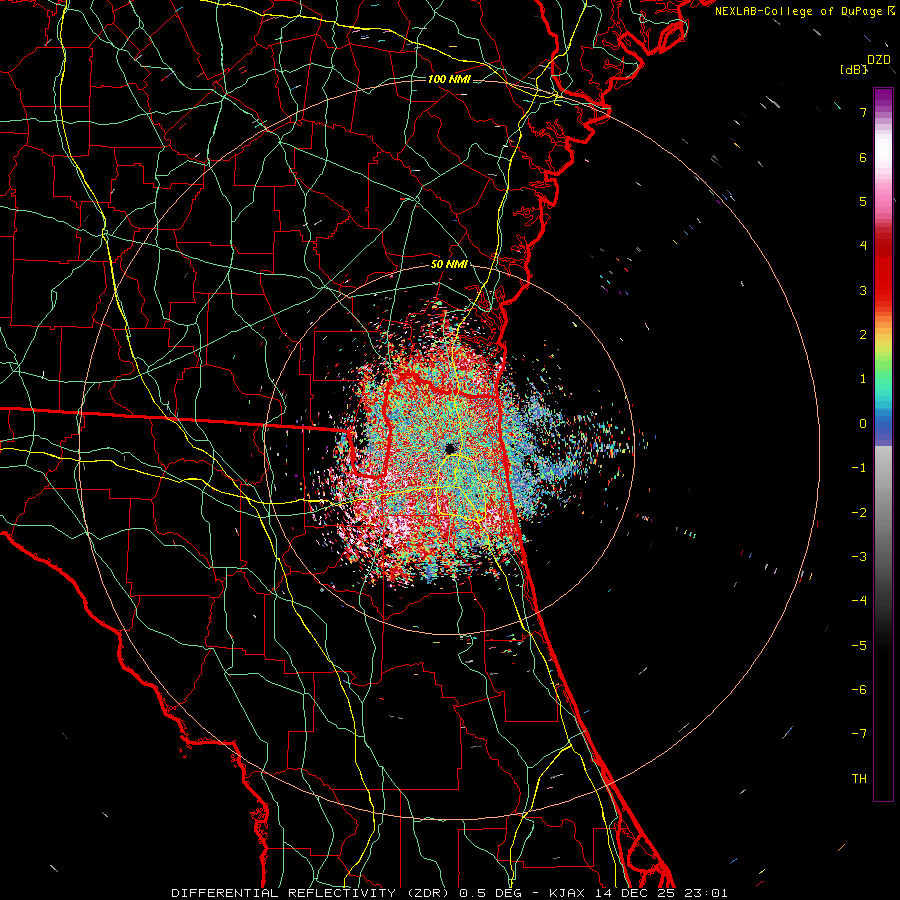Click the -7 value on color scale
This screenshot has height=900, width=900.
click(x=859, y=734)
